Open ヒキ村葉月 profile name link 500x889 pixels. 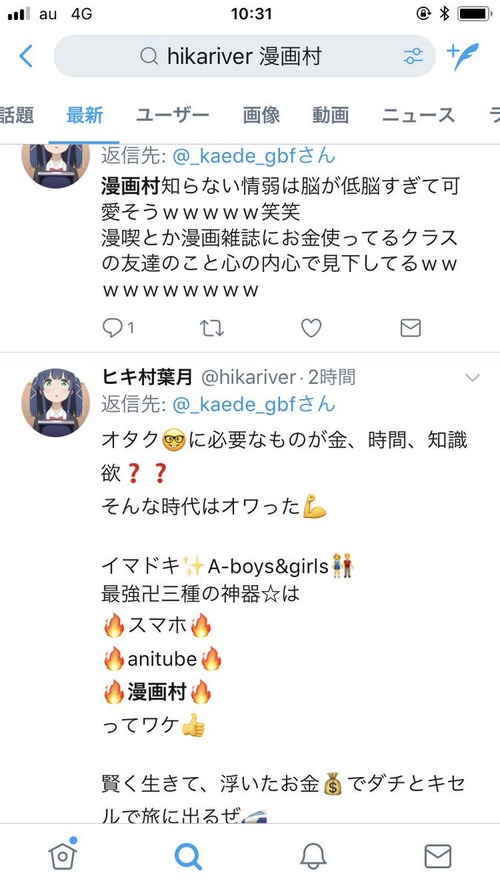[x=147, y=376]
